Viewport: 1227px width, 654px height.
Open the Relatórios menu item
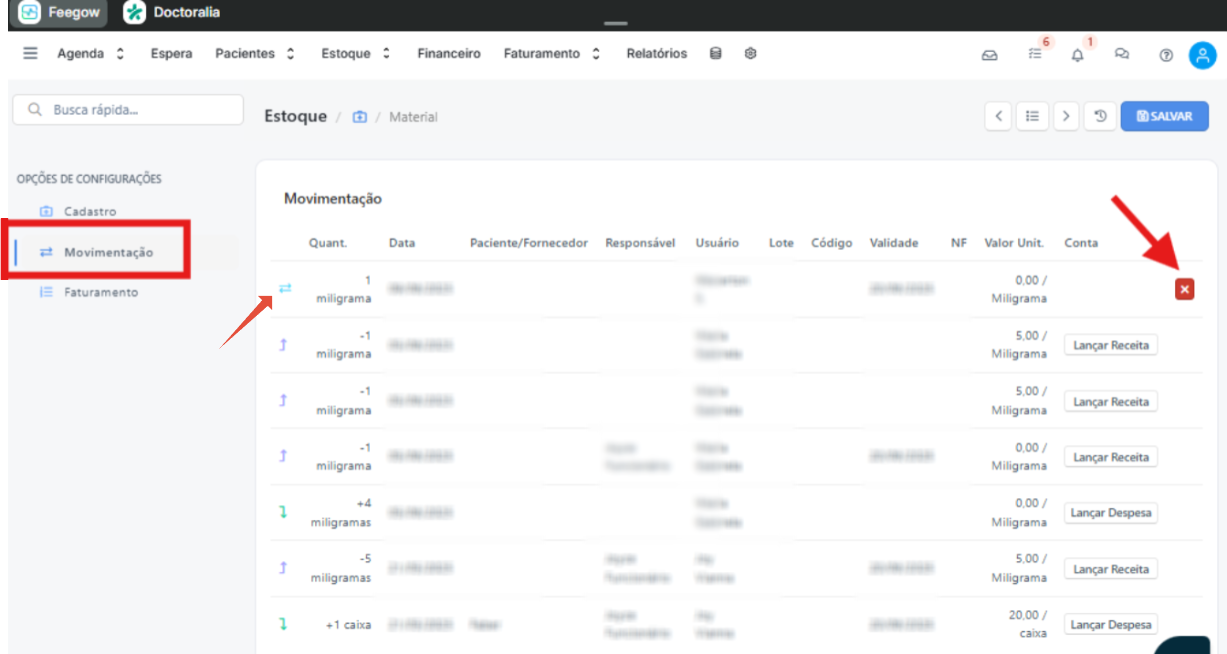click(657, 54)
